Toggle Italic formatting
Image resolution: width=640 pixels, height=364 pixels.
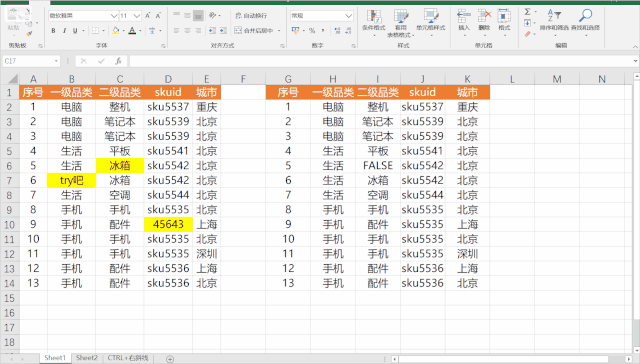click(x=64, y=31)
